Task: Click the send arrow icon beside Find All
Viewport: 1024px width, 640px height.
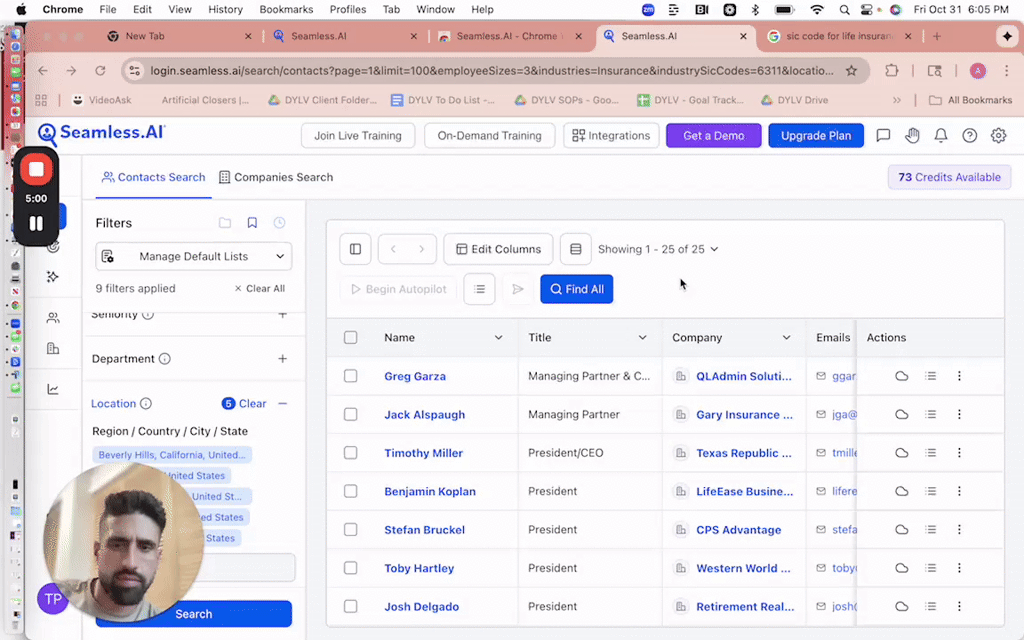Action: coord(518,289)
